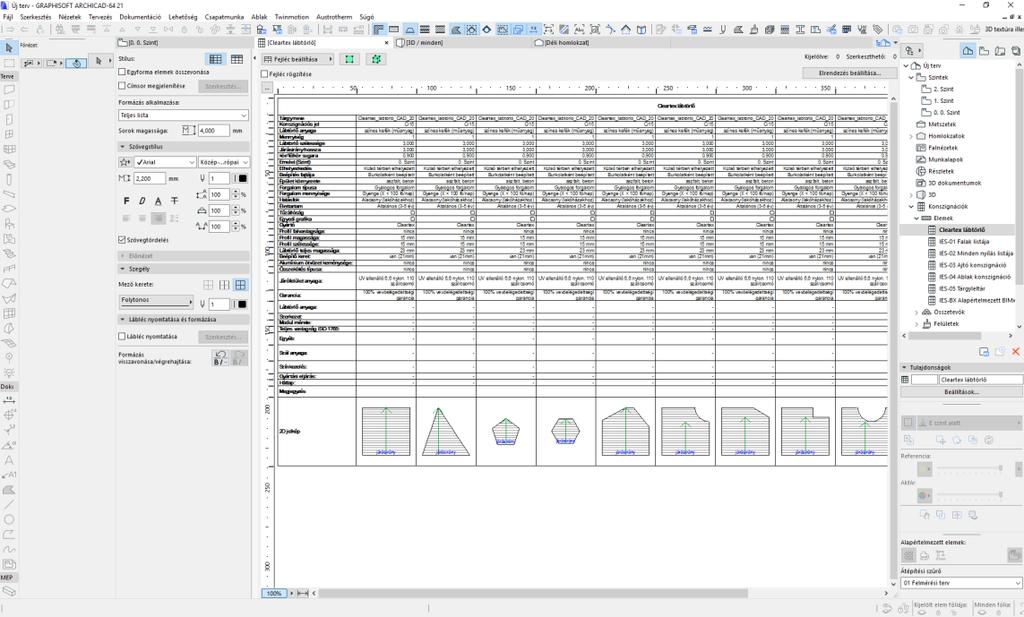Select the Metszetek item in Navigator
This screenshot has width=1024, height=617.
(x=942, y=124)
